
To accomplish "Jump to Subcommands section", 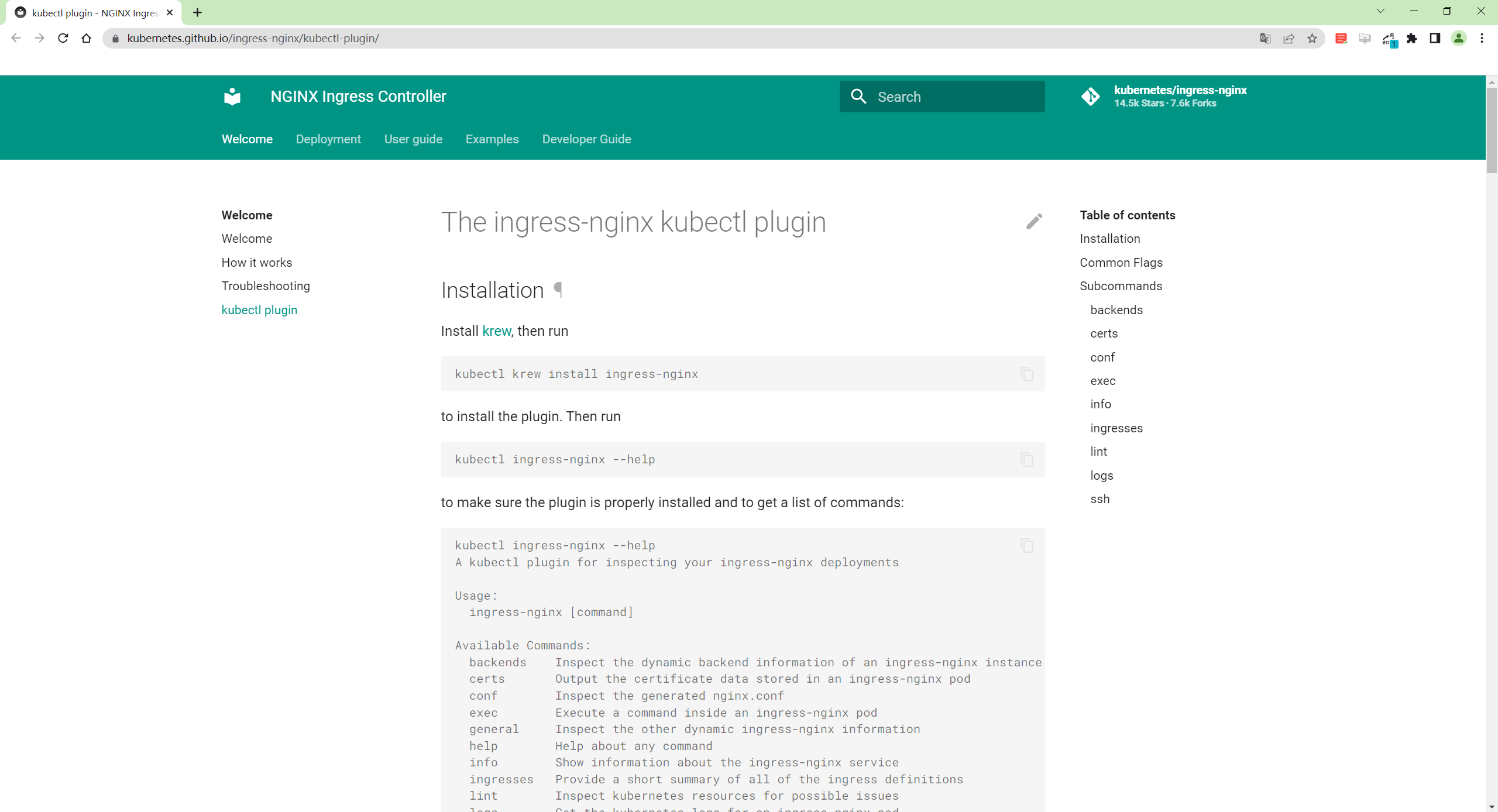I will click(1121, 286).
